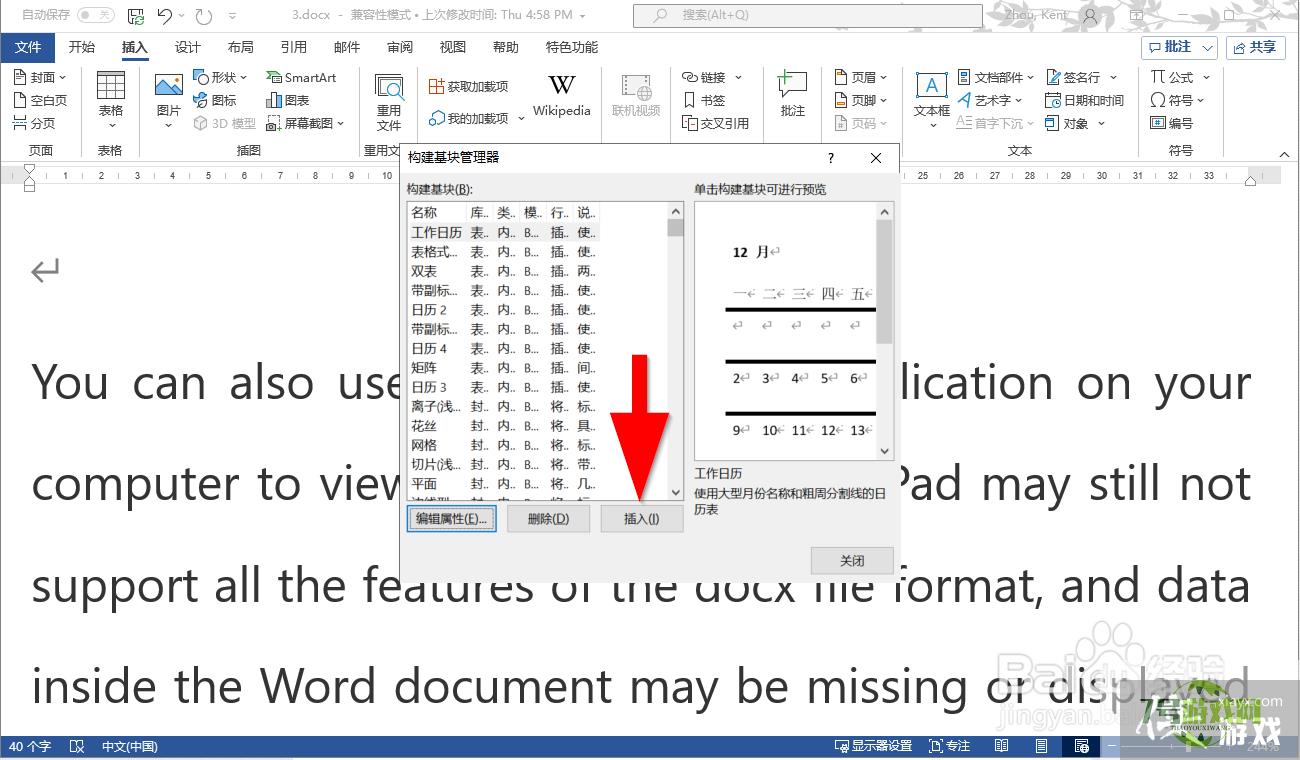1300x760 pixels.
Task: Switch to the 设计 ribbon tab
Action: 187,47
